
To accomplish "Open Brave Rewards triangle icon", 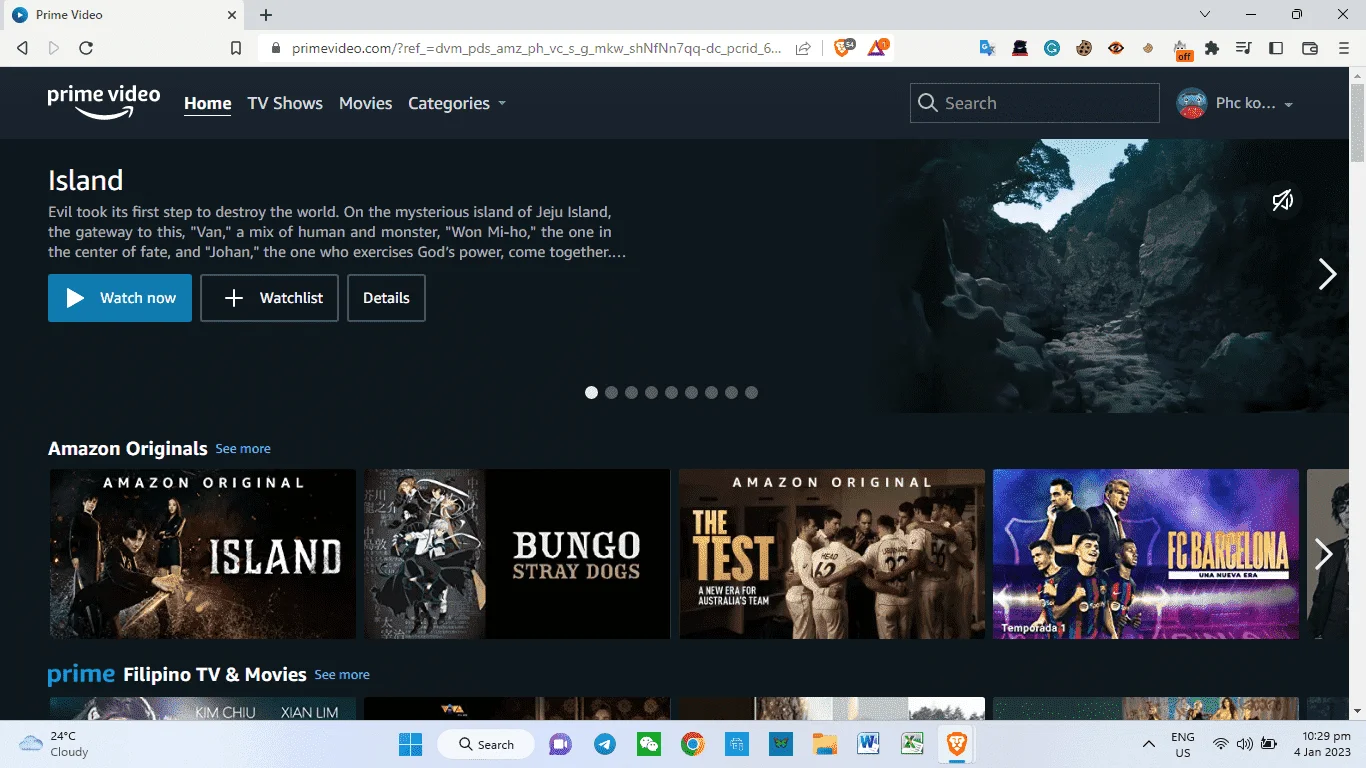I will pos(877,47).
